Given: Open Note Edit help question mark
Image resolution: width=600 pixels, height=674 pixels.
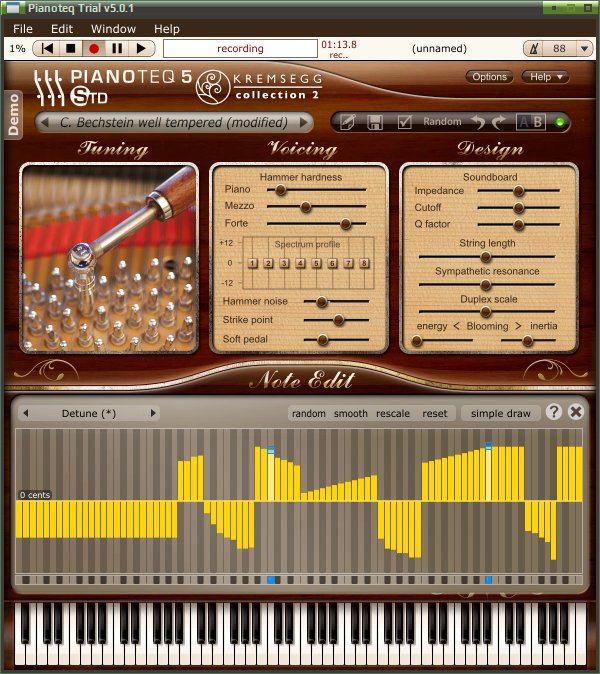Looking at the screenshot, I should tap(554, 412).
